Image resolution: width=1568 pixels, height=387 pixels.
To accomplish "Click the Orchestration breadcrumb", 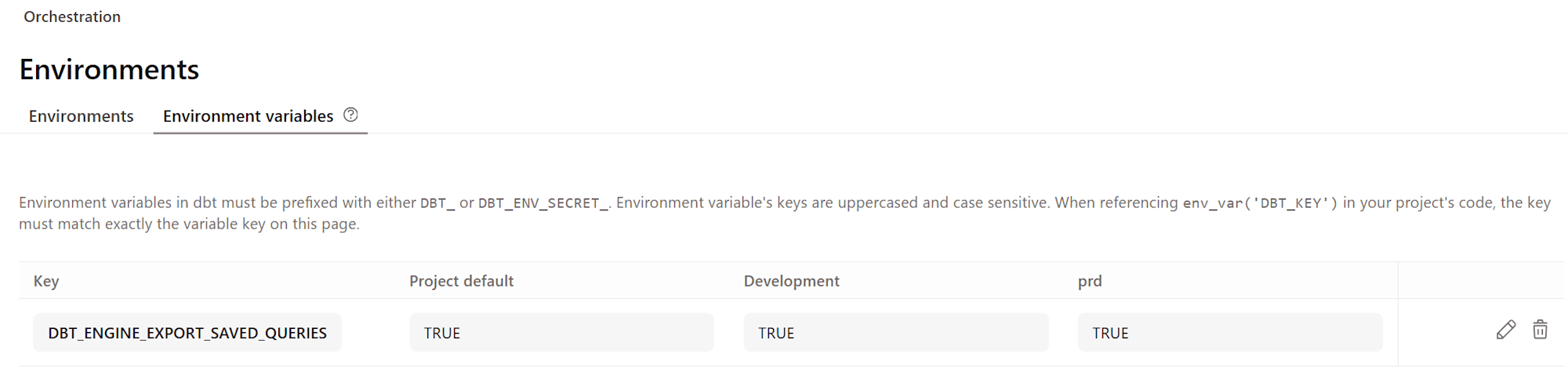I will (x=72, y=16).
